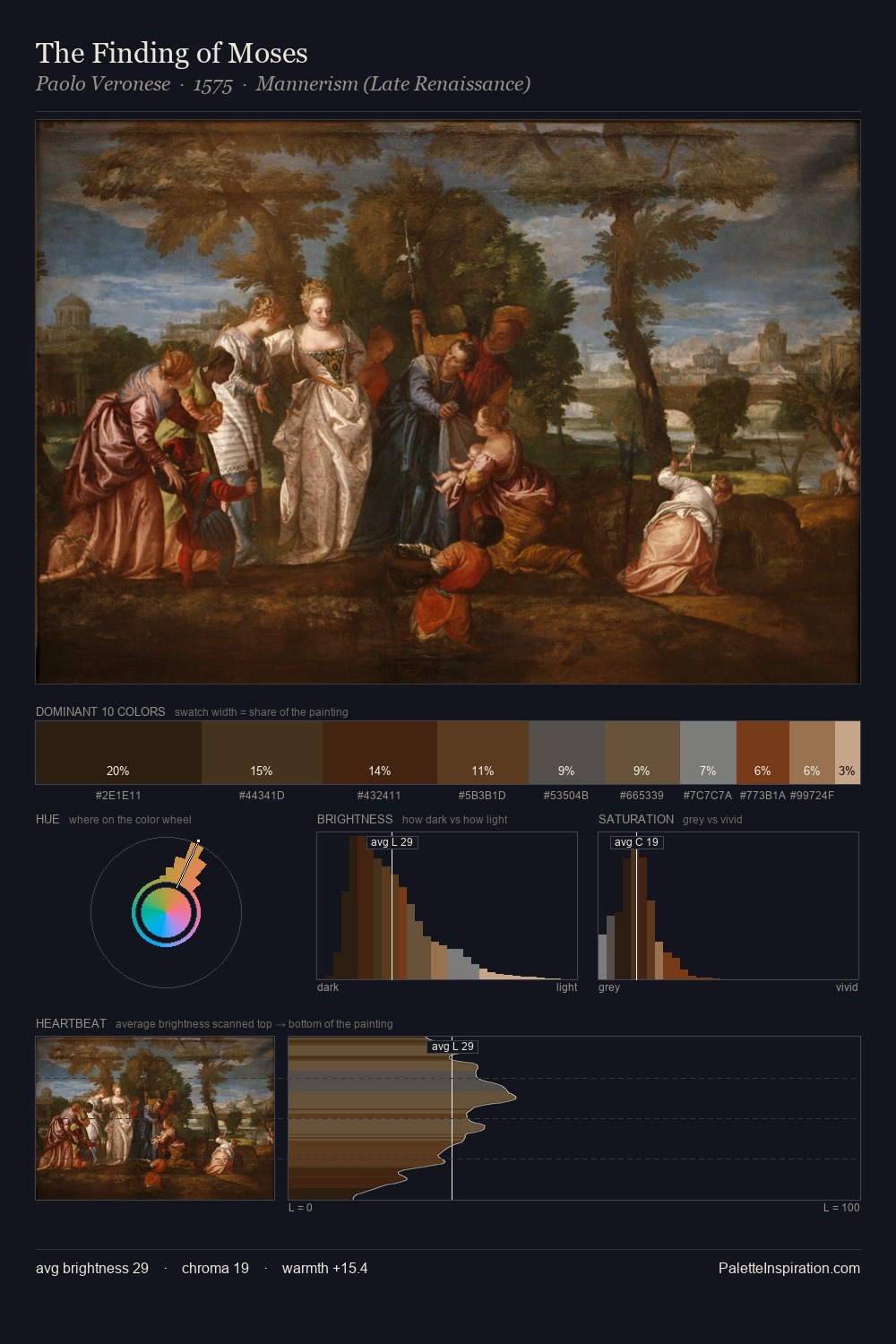Click the saturation chart's 'grey' axis label
Screen dimensions: 896x1344
[609, 987]
